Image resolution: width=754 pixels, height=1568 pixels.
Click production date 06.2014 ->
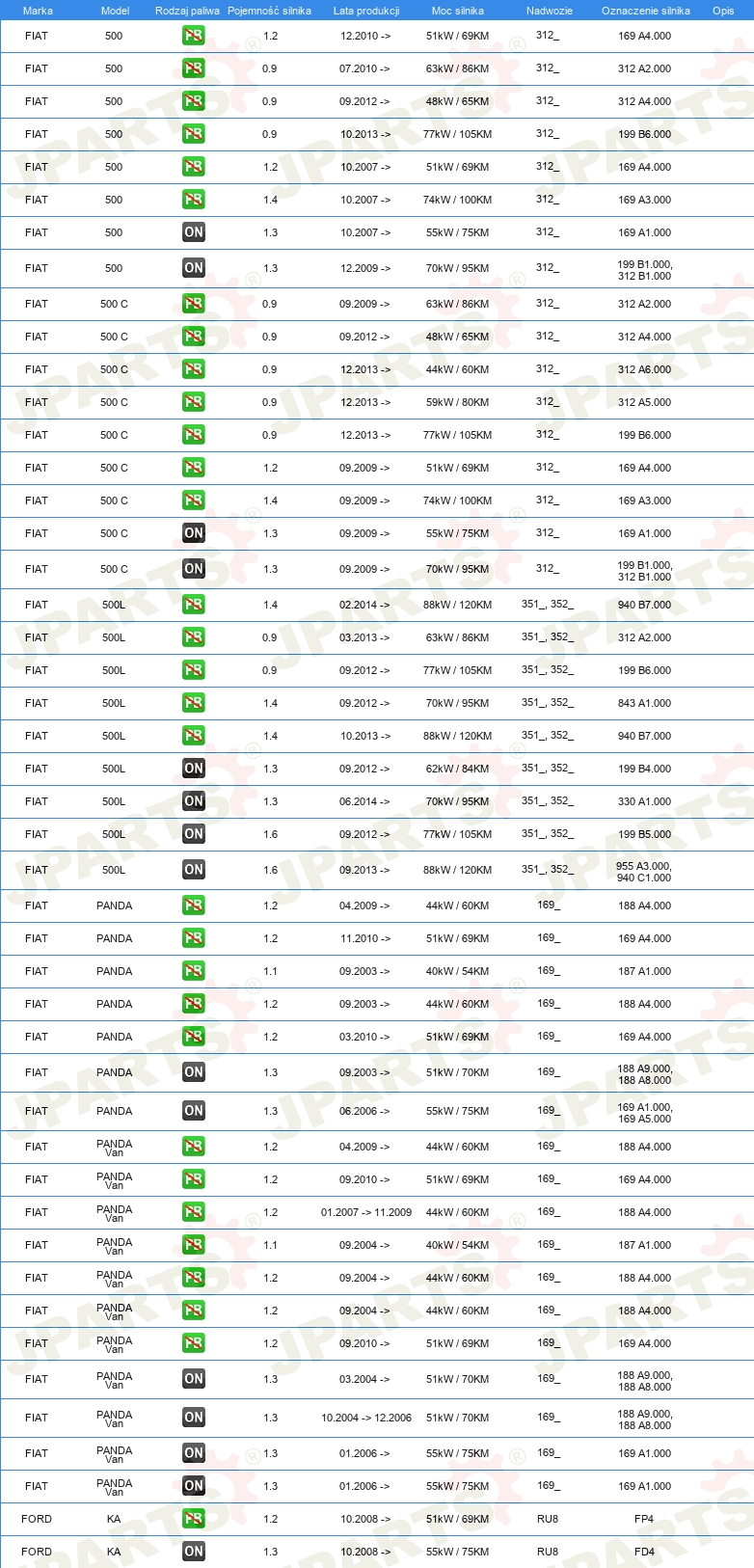pos(364,801)
